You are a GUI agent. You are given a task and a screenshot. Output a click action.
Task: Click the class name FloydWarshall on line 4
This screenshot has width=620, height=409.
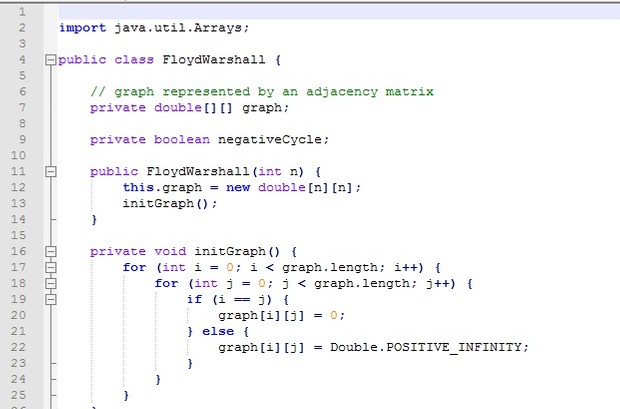click(214, 60)
